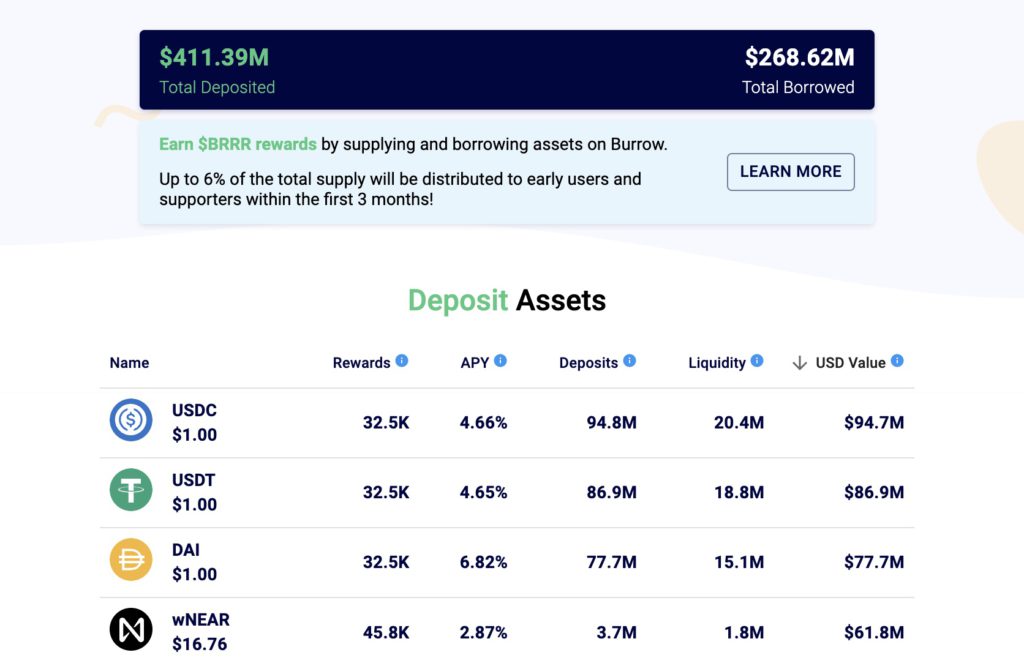Screen dimensions: 1024x666
Task: Click DAI APY value 6.82%
Action: (x=483, y=562)
